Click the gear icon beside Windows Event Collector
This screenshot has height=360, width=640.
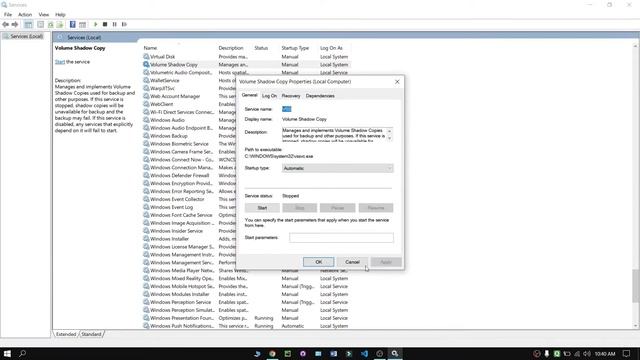[x=146, y=199]
